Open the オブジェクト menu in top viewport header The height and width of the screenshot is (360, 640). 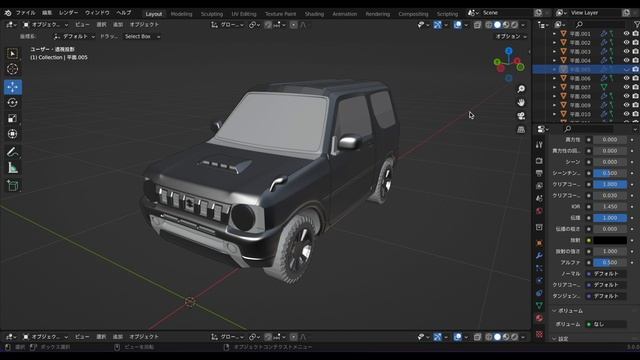tap(144, 25)
